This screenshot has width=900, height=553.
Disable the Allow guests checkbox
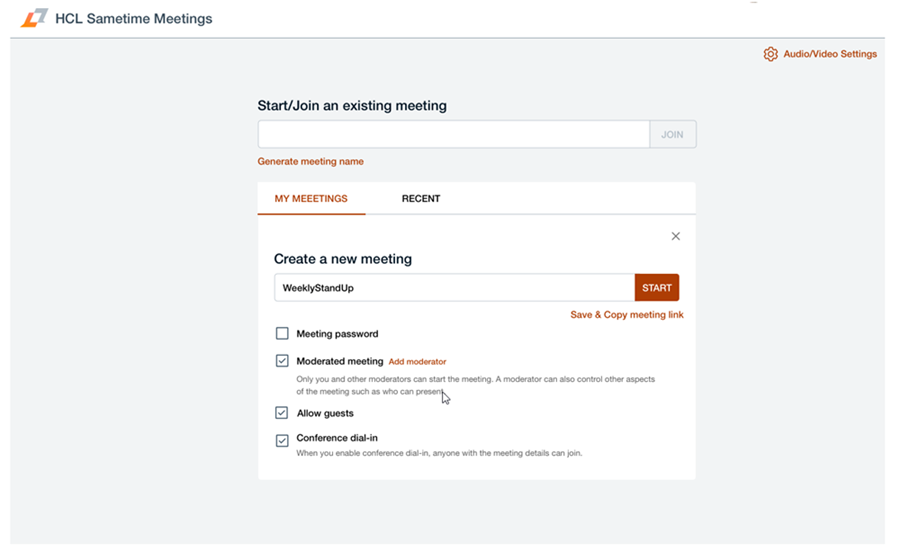coord(282,413)
